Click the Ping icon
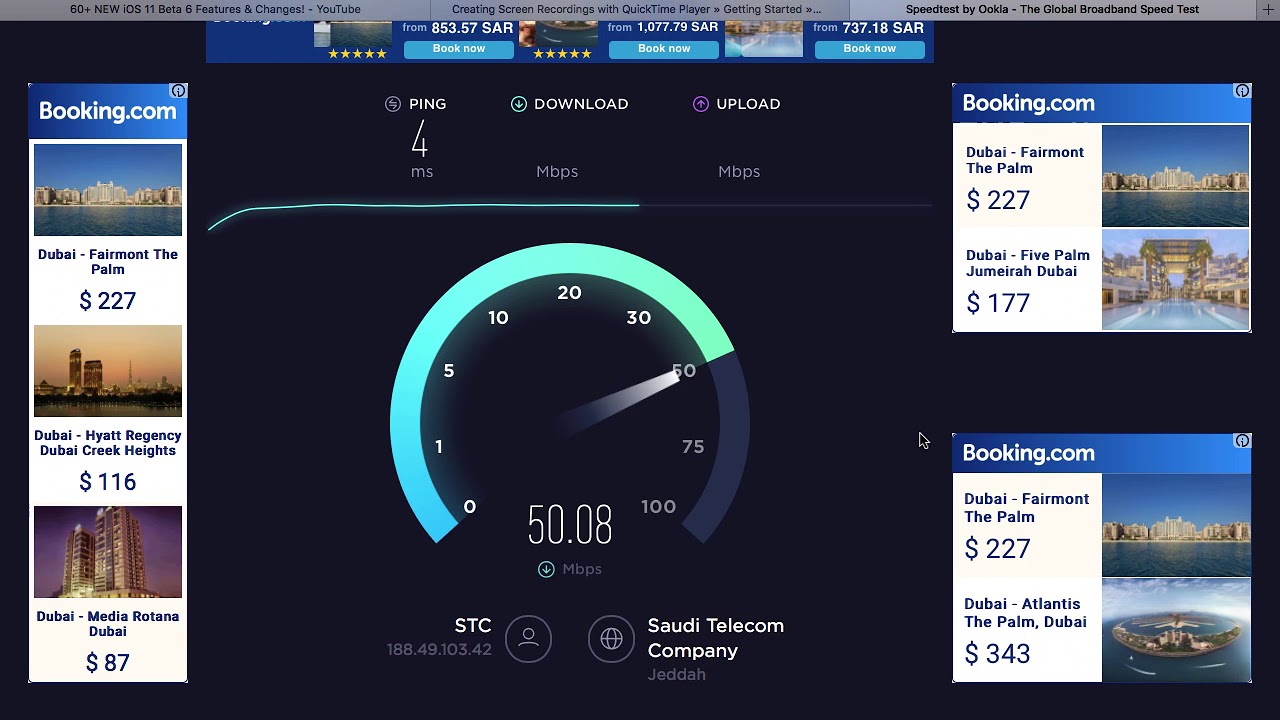This screenshot has height=720, width=1280. [x=393, y=104]
